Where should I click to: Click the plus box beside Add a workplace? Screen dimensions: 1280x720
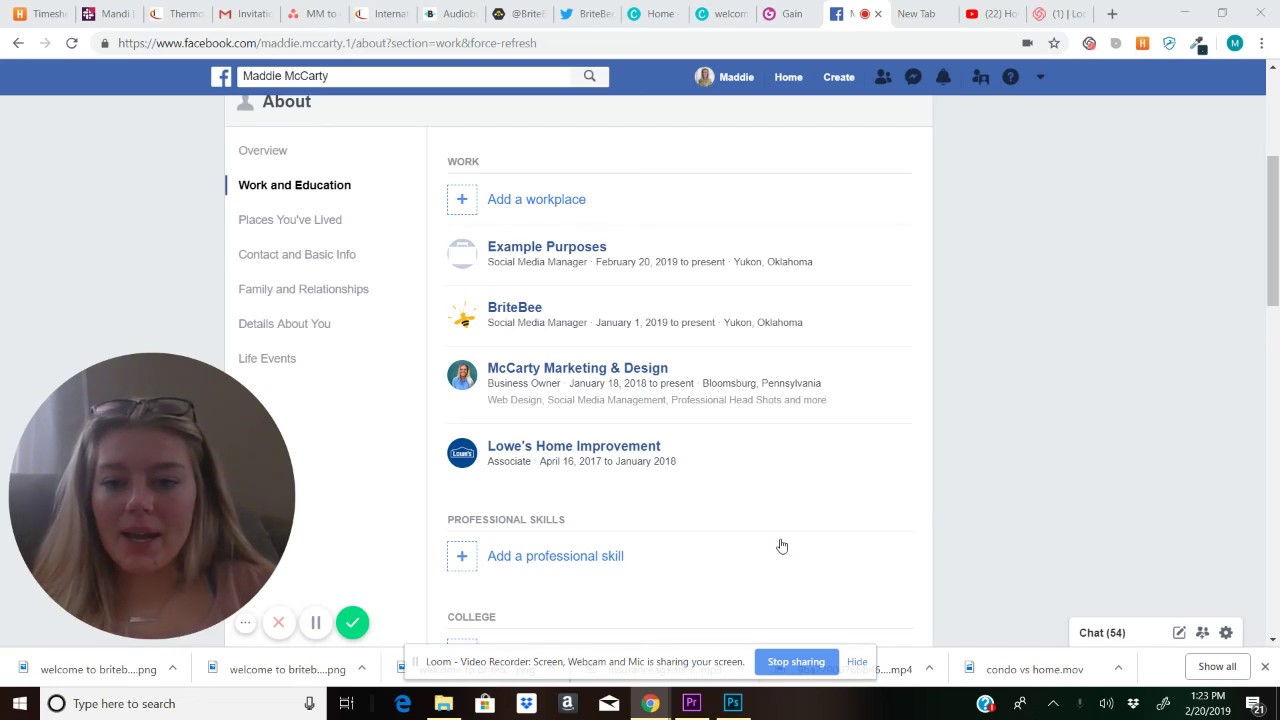[x=462, y=199]
